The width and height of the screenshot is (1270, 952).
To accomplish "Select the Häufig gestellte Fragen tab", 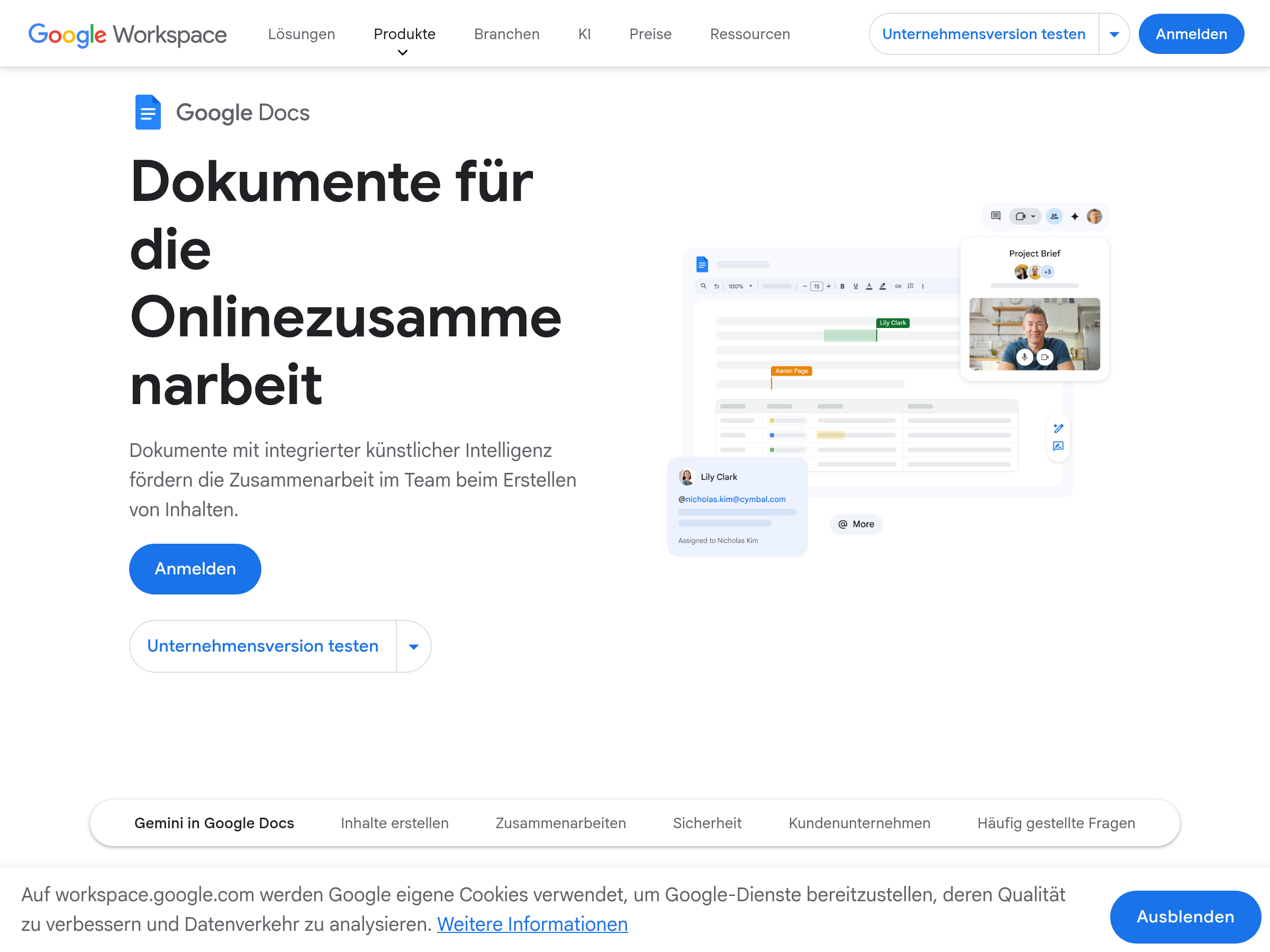I will coord(1056,823).
